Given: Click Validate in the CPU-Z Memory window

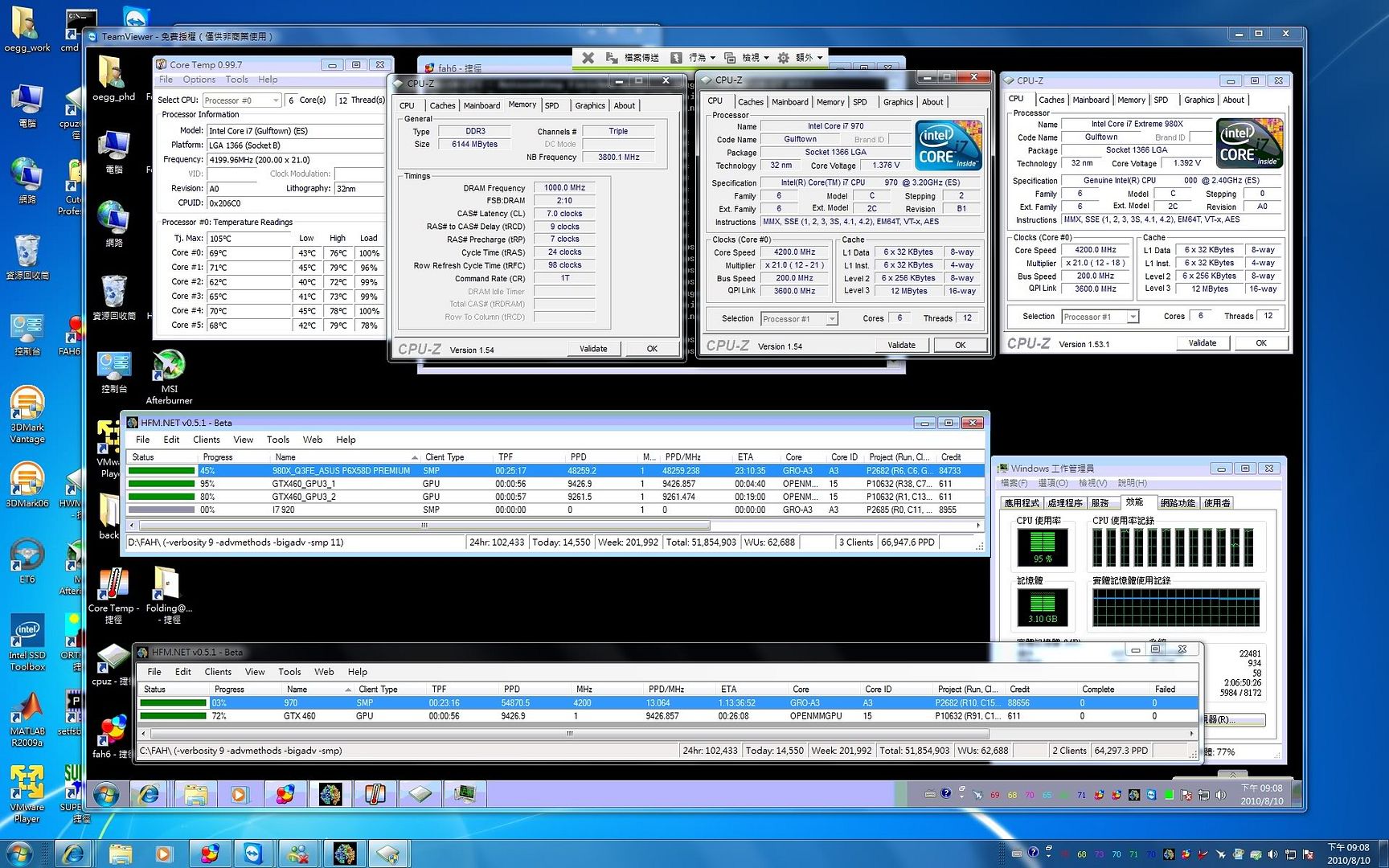Looking at the screenshot, I should click(593, 349).
